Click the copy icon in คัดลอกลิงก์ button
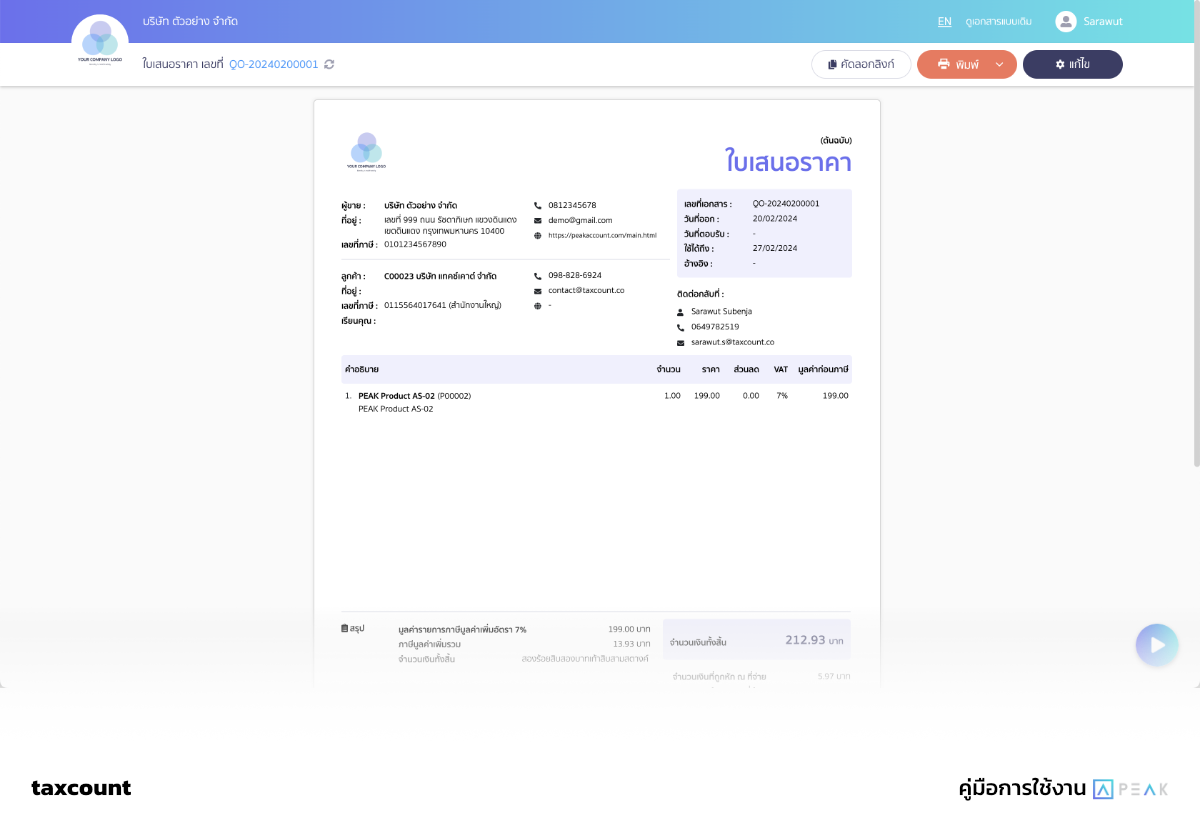 pyautogui.click(x=832, y=64)
